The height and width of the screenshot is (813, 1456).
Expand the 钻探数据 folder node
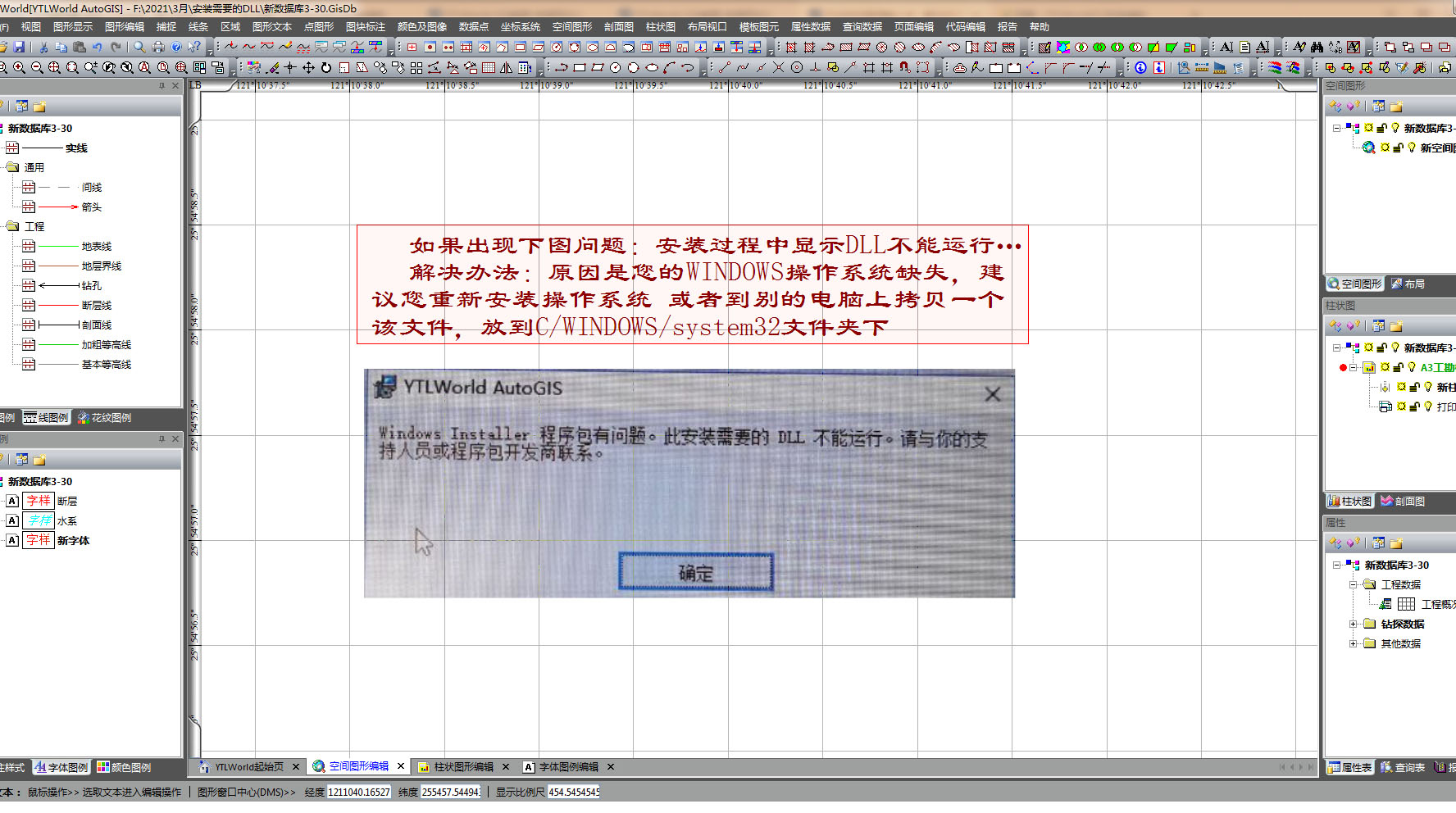1353,624
